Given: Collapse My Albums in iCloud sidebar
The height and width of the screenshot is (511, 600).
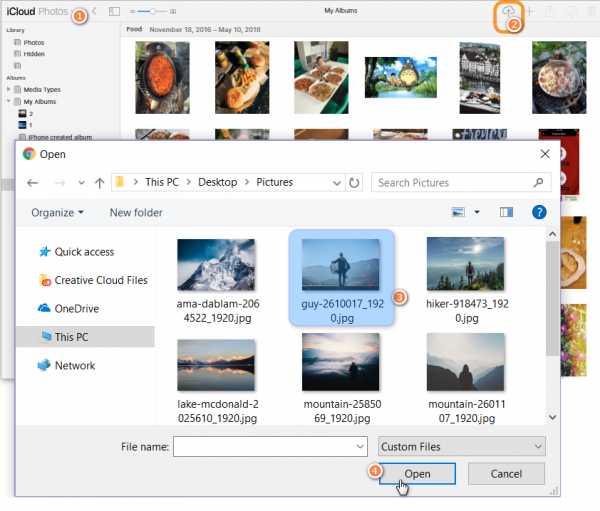Looking at the screenshot, I should coord(8,101).
